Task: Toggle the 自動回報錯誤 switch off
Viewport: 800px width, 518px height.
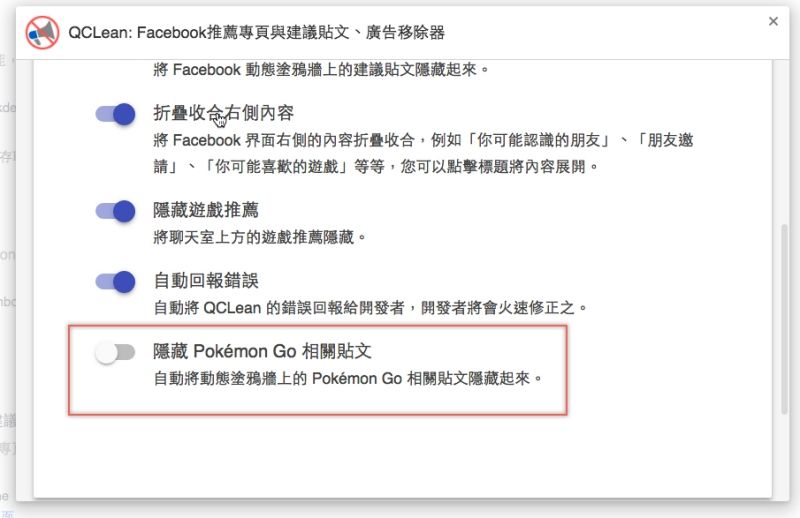Action: click(115, 282)
